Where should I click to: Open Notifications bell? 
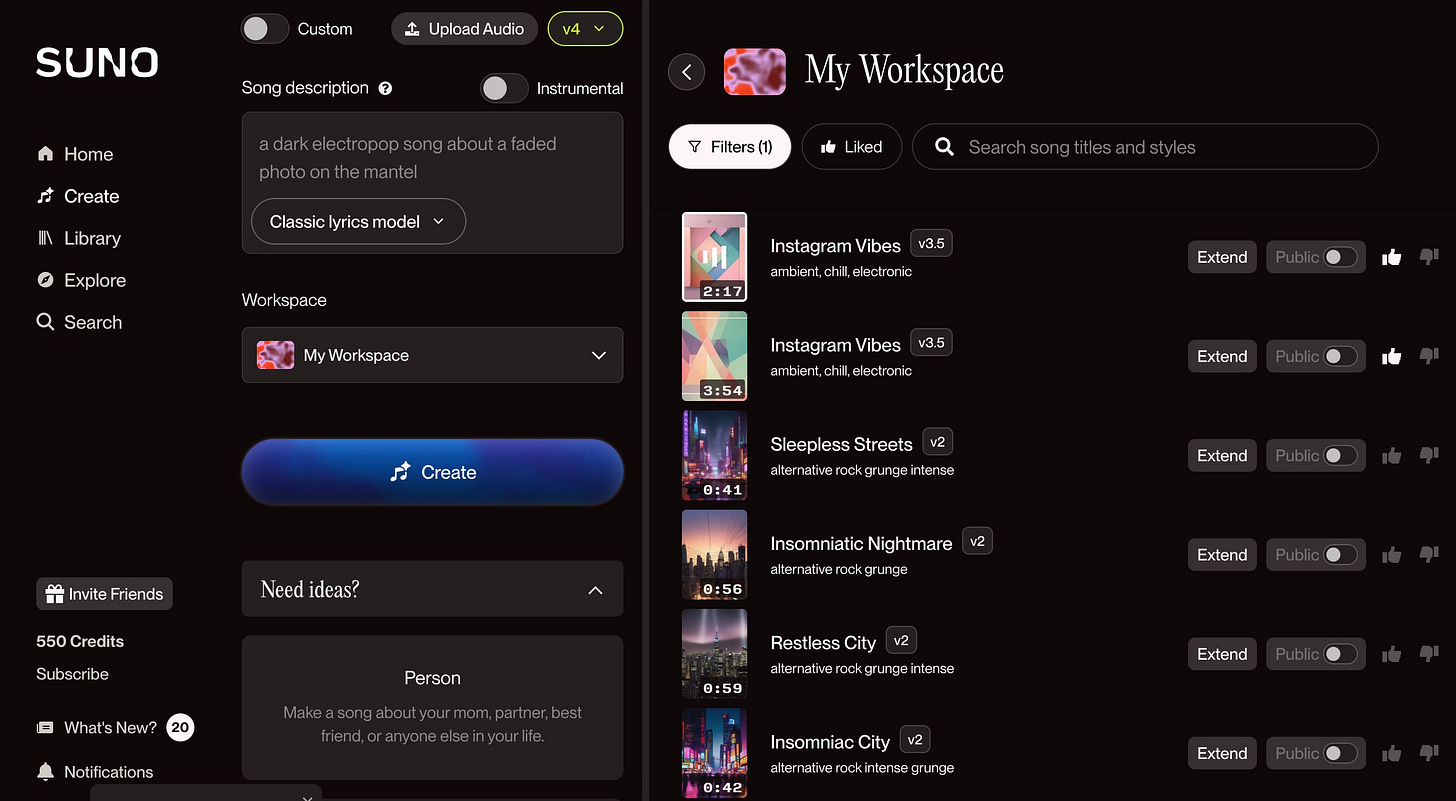(x=45, y=772)
